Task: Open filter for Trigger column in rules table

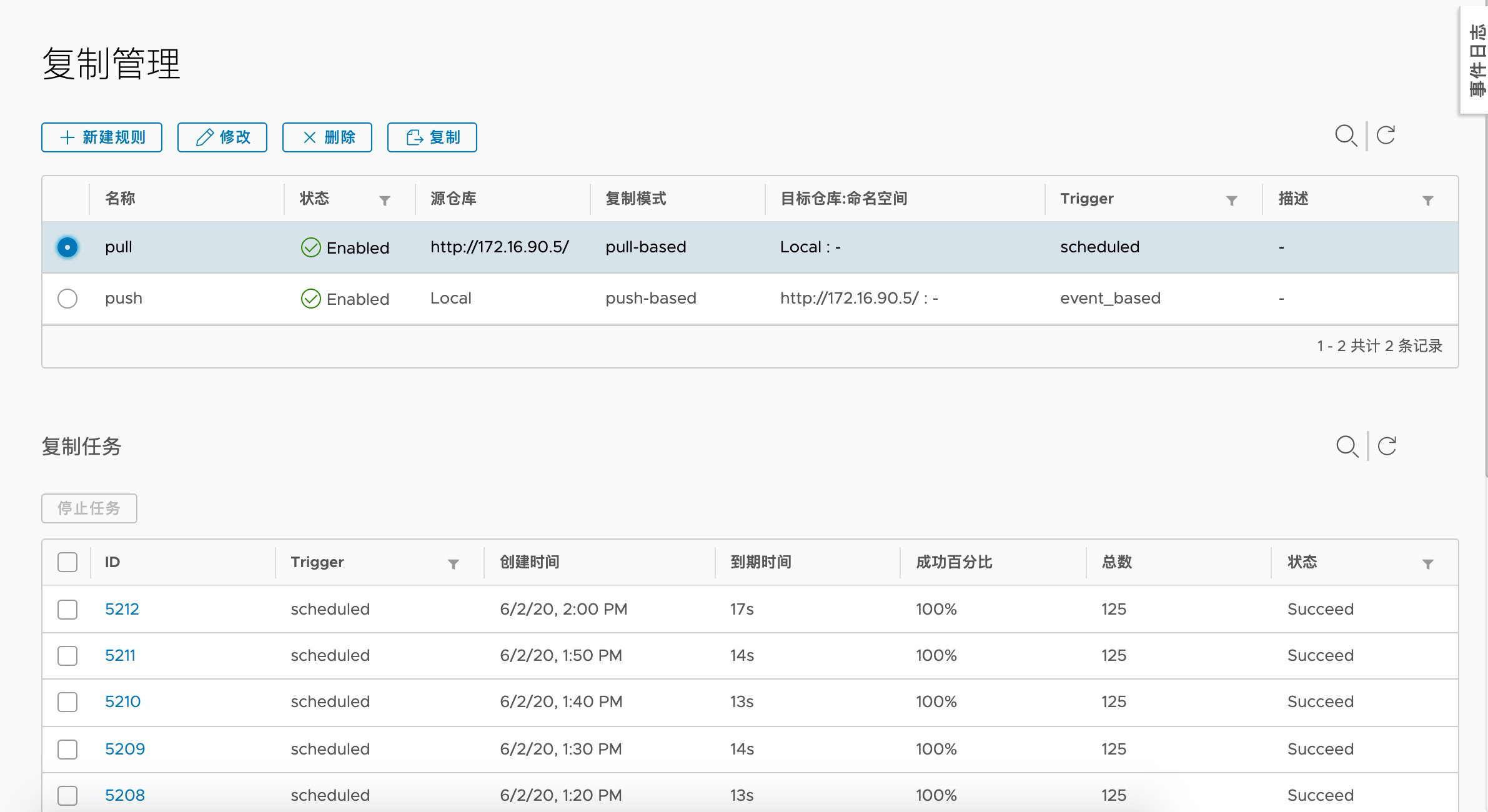Action: coord(1231,201)
